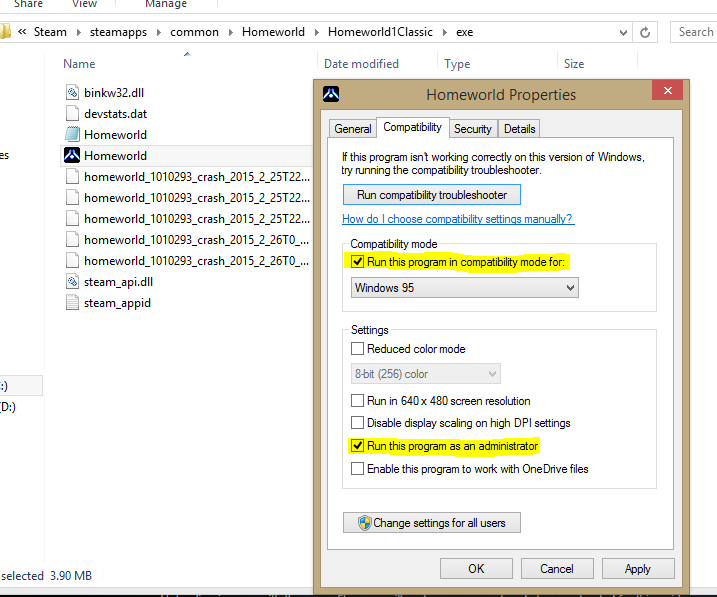
Task: Sort by the Type column header
Action: tap(457, 64)
